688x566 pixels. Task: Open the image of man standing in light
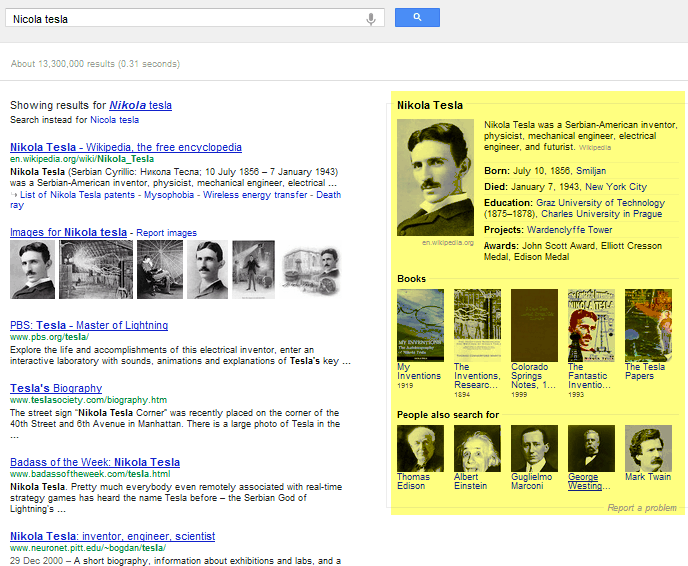tap(254, 269)
